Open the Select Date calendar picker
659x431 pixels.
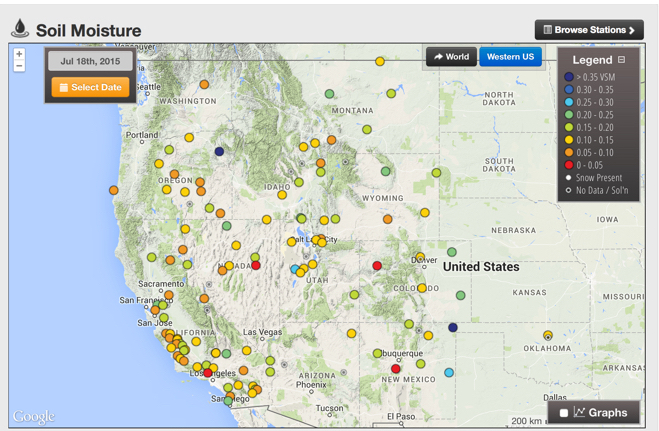point(91,88)
